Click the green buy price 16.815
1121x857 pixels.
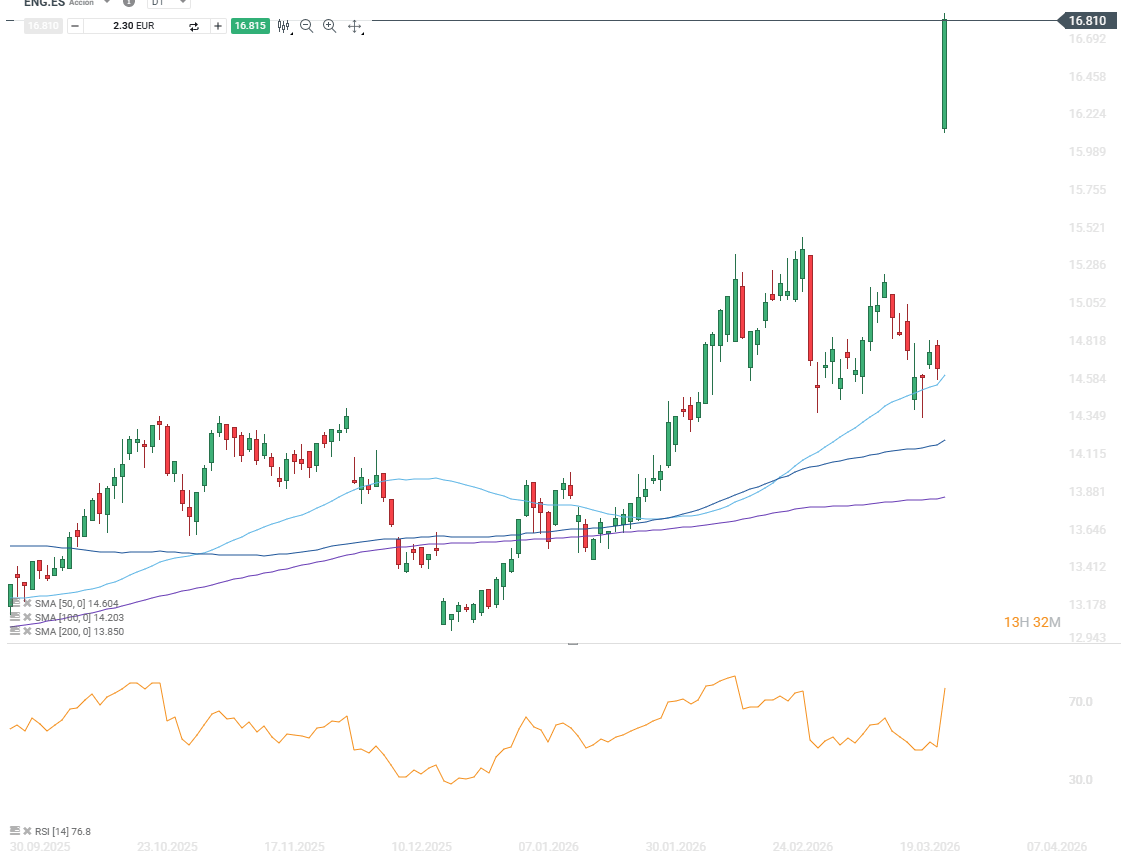coord(250,26)
